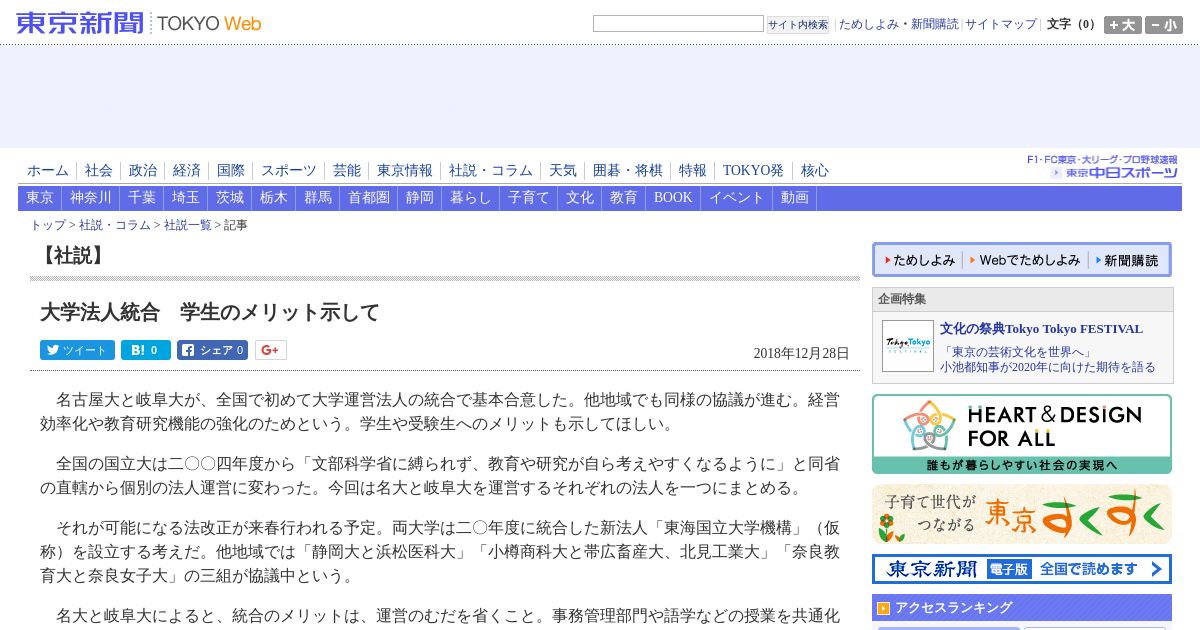Click the 東京中日スポーツ banner
This screenshot has width=1200, height=630.
pyautogui.click(x=1103, y=167)
